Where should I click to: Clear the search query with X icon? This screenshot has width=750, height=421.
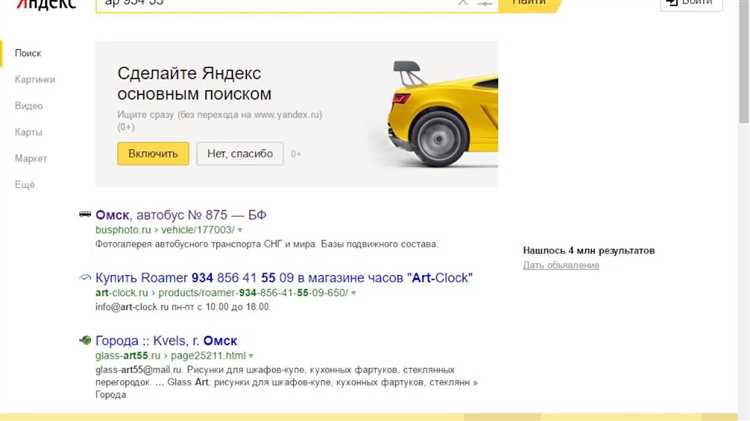point(463,3)
